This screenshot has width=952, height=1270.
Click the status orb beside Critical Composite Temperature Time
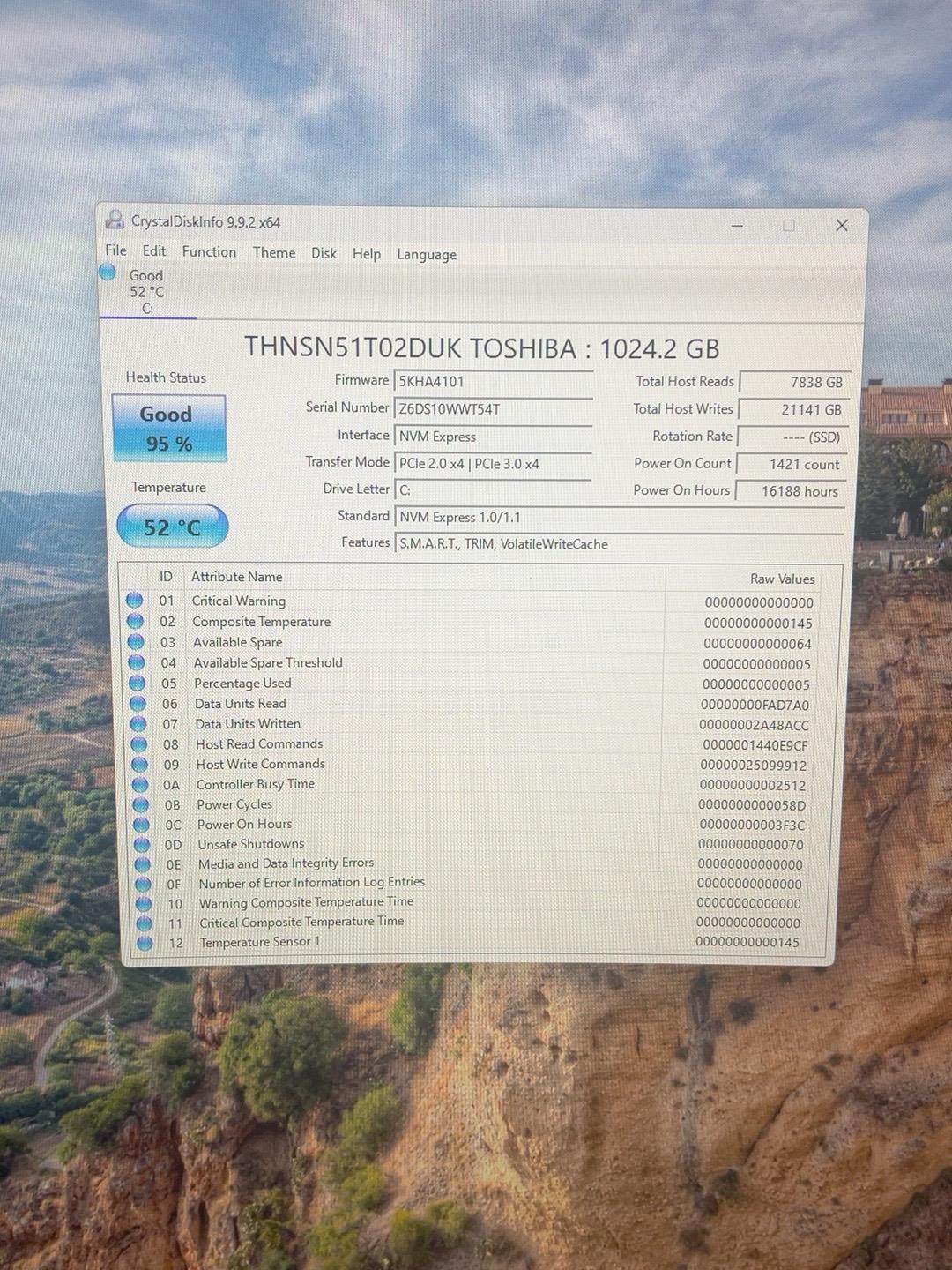[x=144, y=923]
